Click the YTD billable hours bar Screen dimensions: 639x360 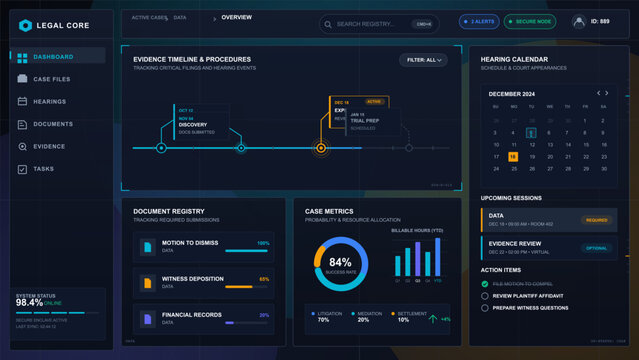click(438, 258)
